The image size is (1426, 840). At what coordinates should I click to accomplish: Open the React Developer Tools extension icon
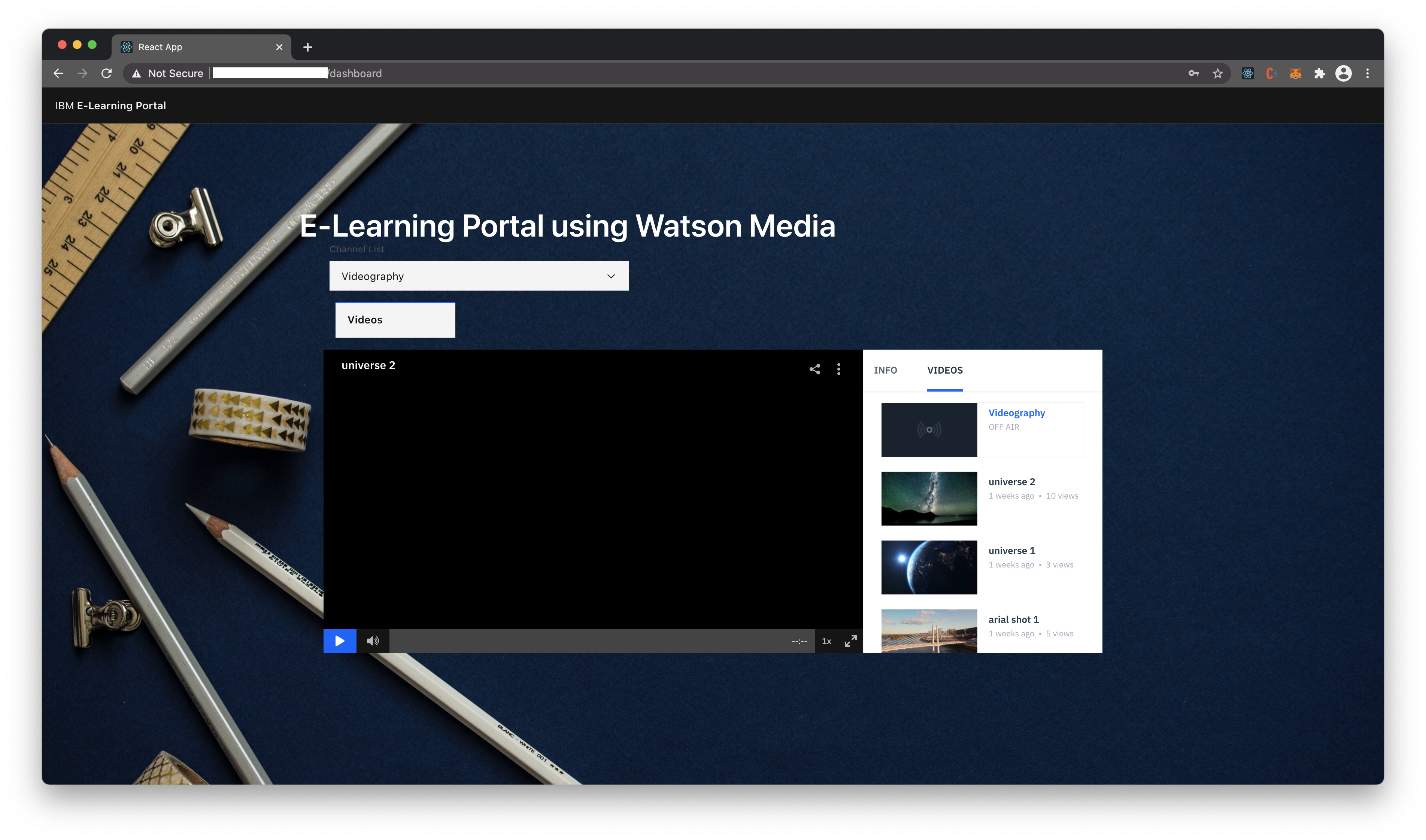click(x=1247, y=74)
